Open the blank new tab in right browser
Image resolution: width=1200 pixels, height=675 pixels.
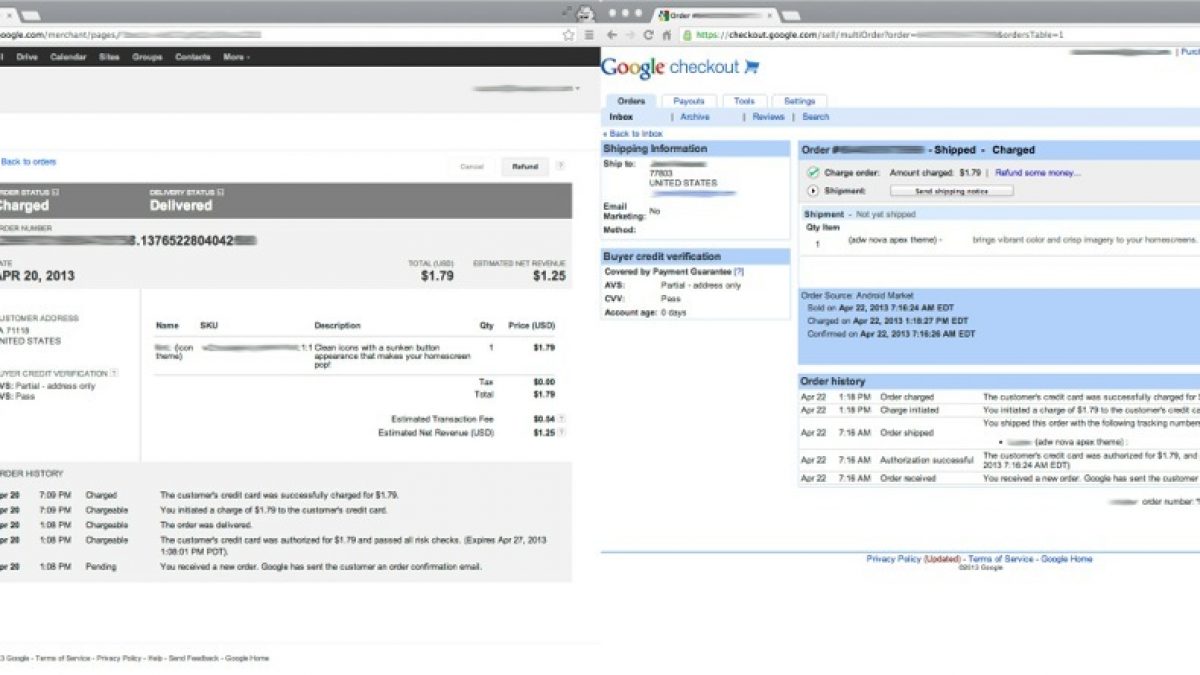point(791,16)
